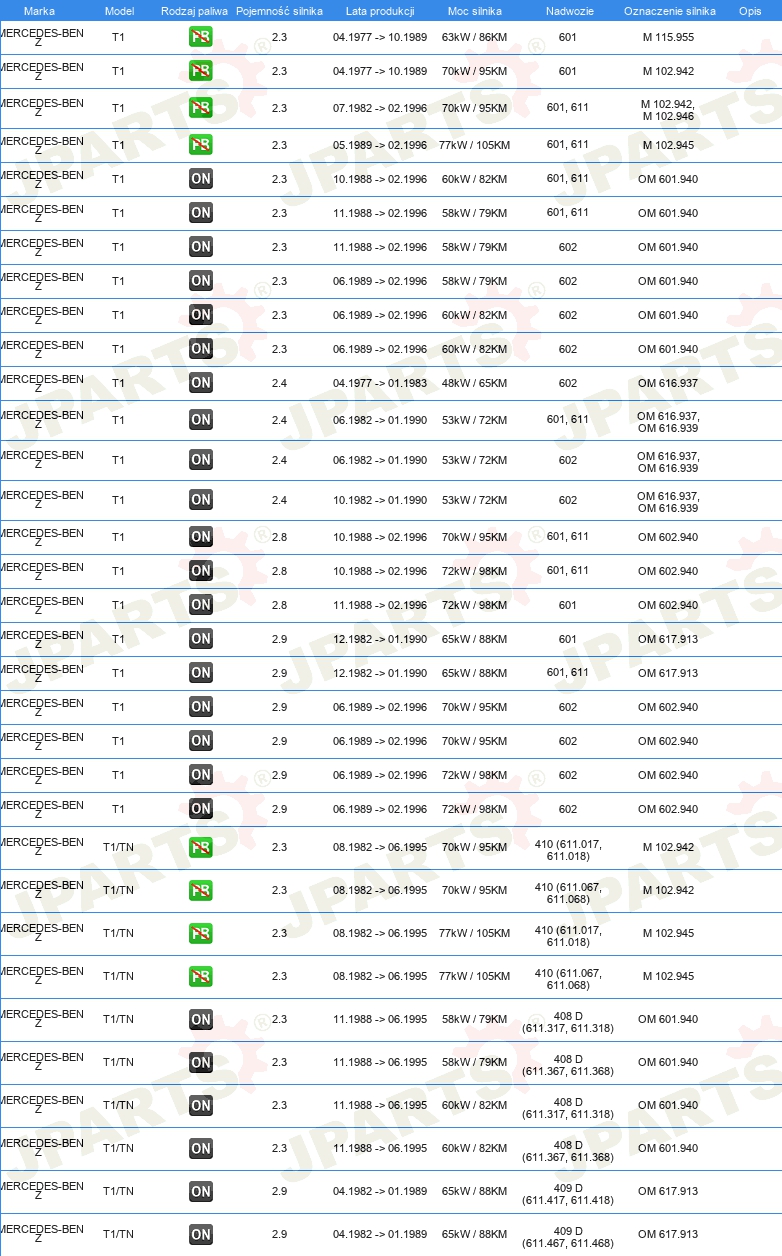This screenshot has height=1256, width=782.
Task: Click the Marka column header
Action: point(39,10)
